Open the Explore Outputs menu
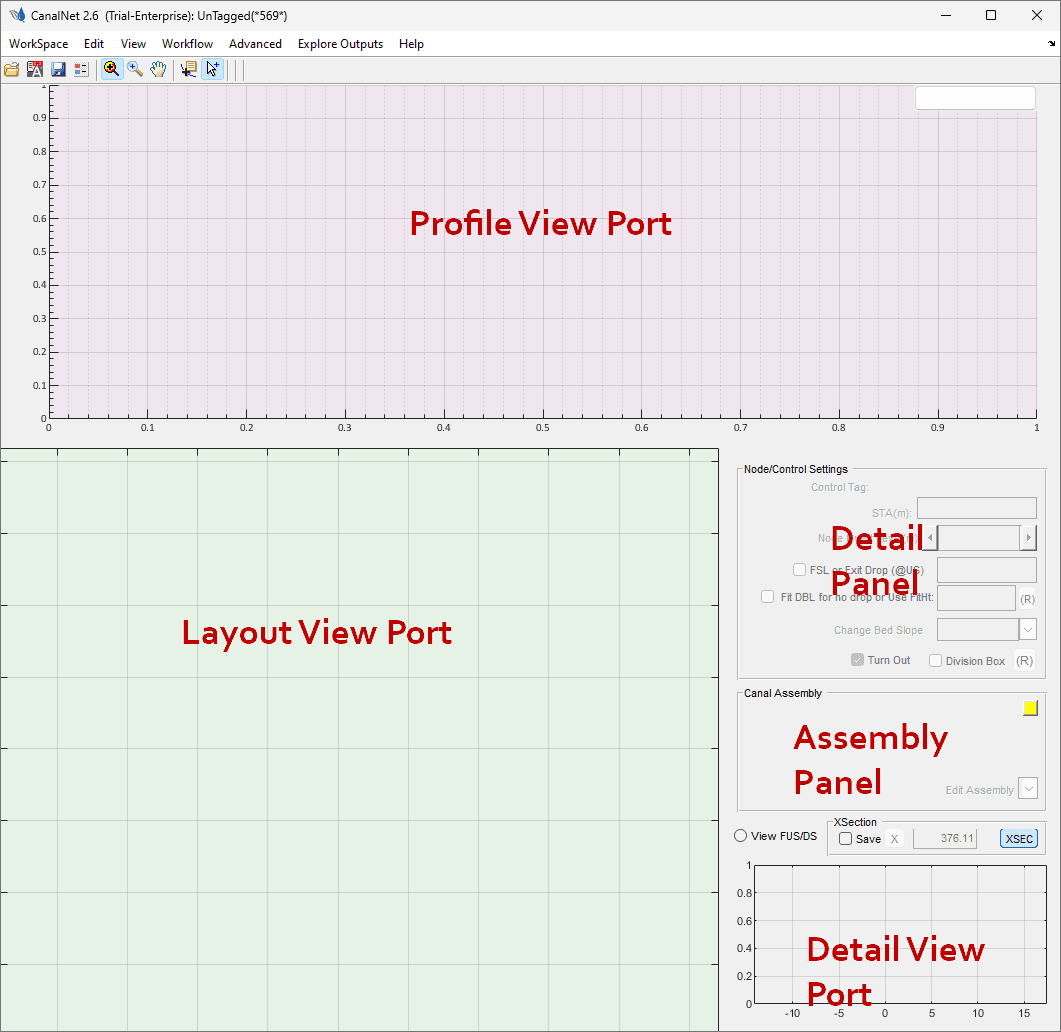 click(x=340, y=44)
